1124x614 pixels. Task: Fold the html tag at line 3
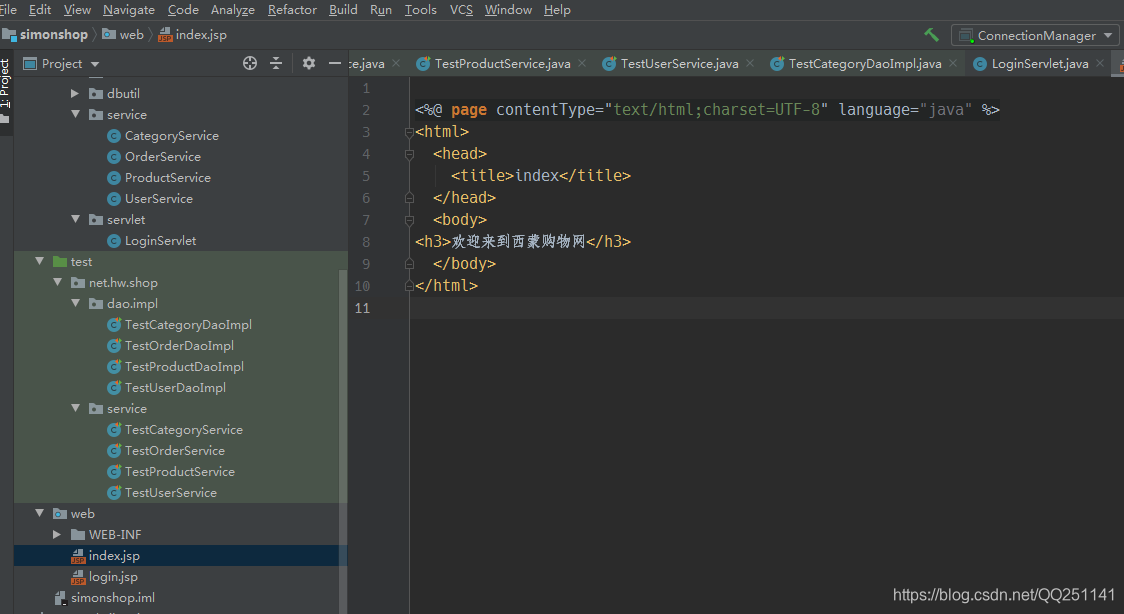pyautogui.click(x=409, y=132)
